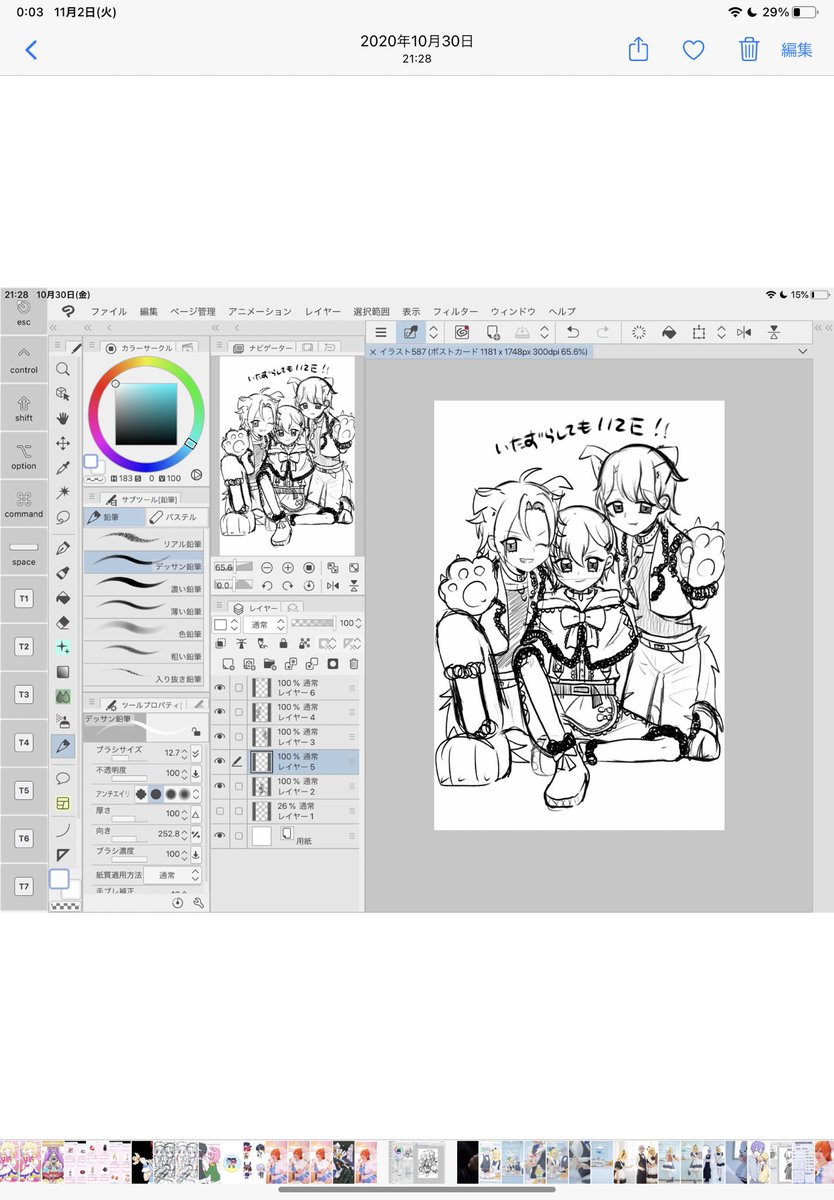The image size is (834, 1200).
Task: Select the Balloon text tool
Action: coord(63,777)
